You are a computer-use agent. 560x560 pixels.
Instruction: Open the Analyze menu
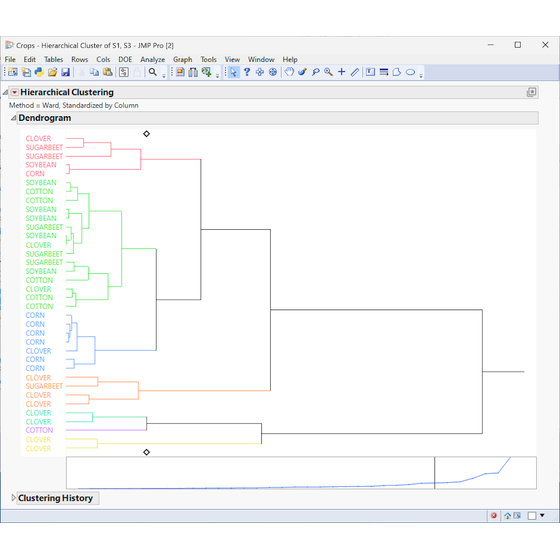152,60
